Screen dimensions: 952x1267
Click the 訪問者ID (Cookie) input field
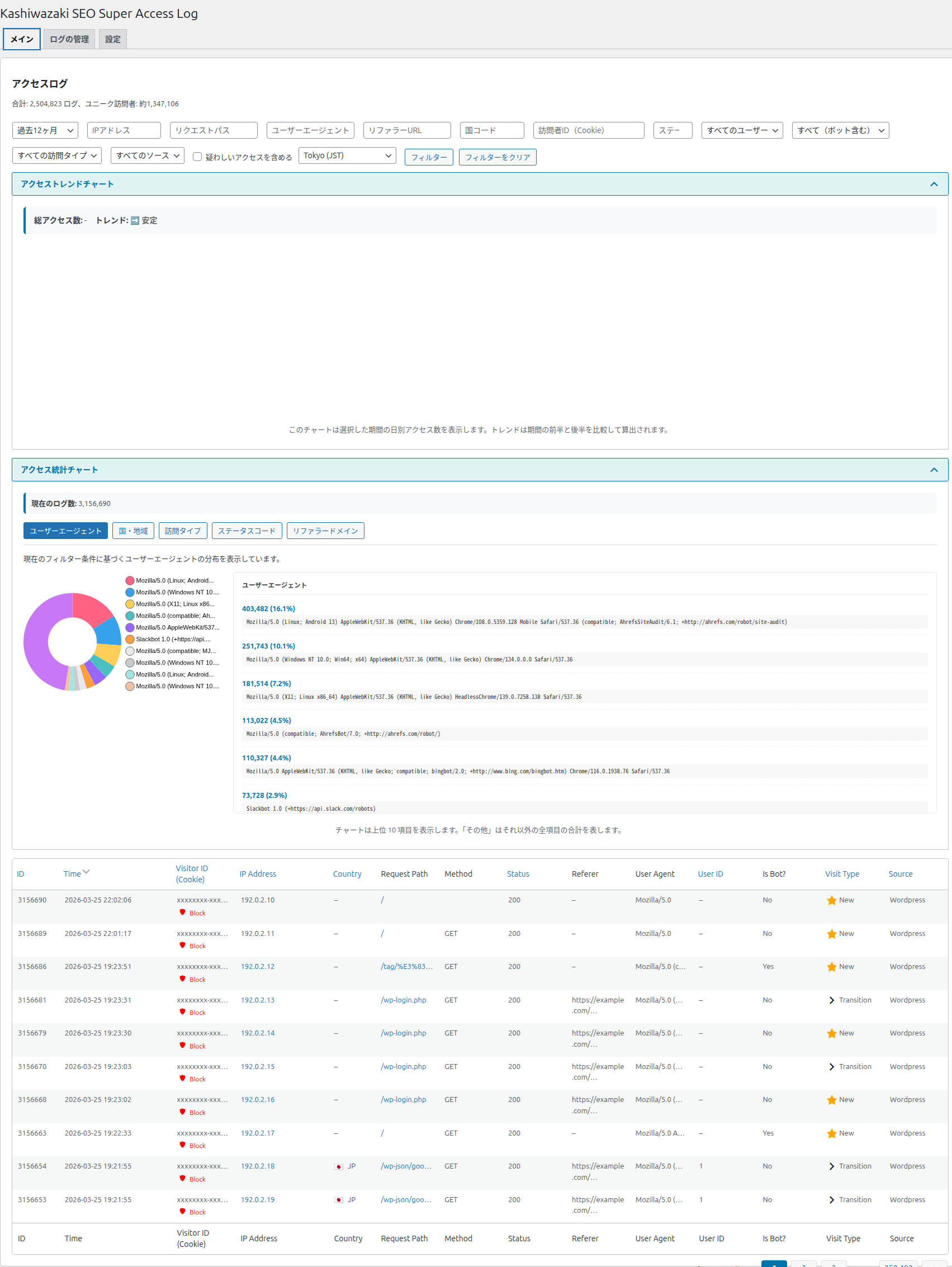click(x=588, y=131)
